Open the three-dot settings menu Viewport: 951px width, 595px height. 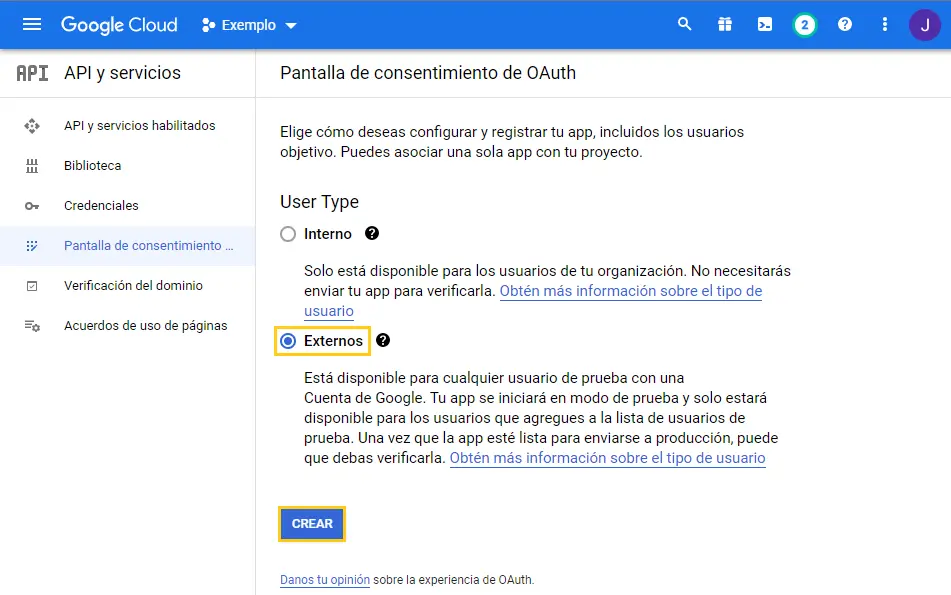click(885, 24)
